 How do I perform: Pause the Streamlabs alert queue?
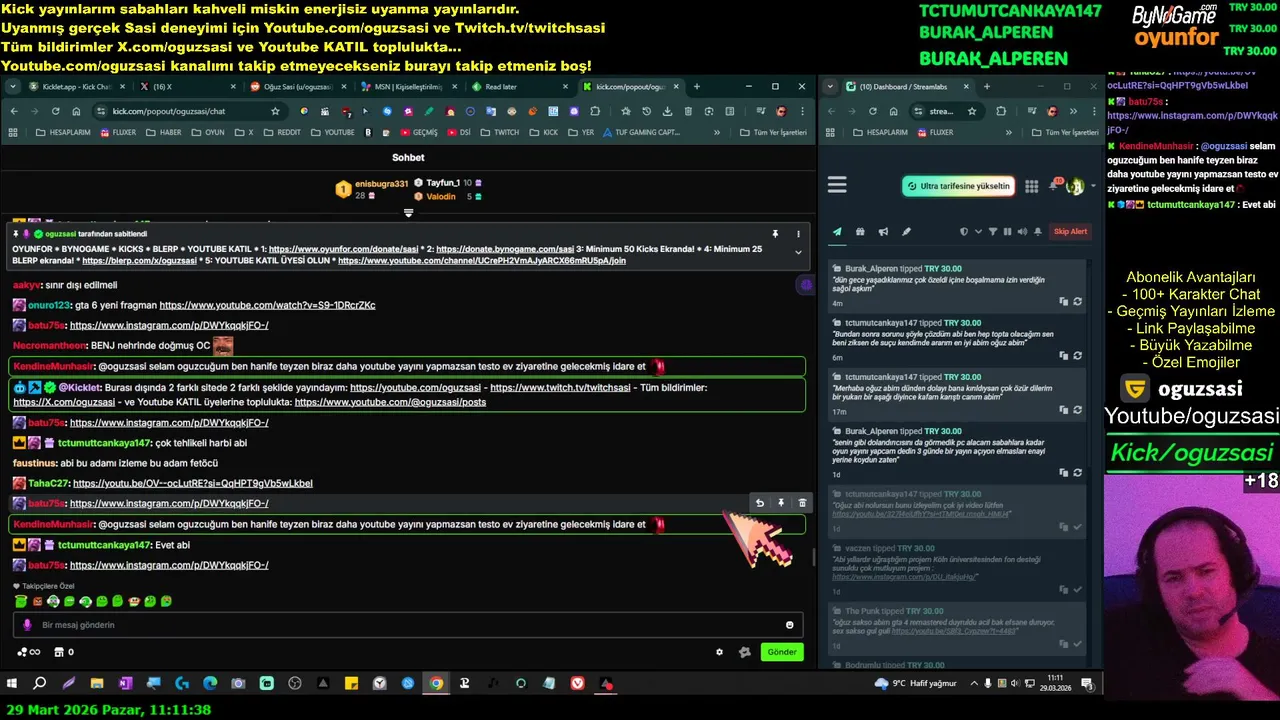coord(1007,232)
